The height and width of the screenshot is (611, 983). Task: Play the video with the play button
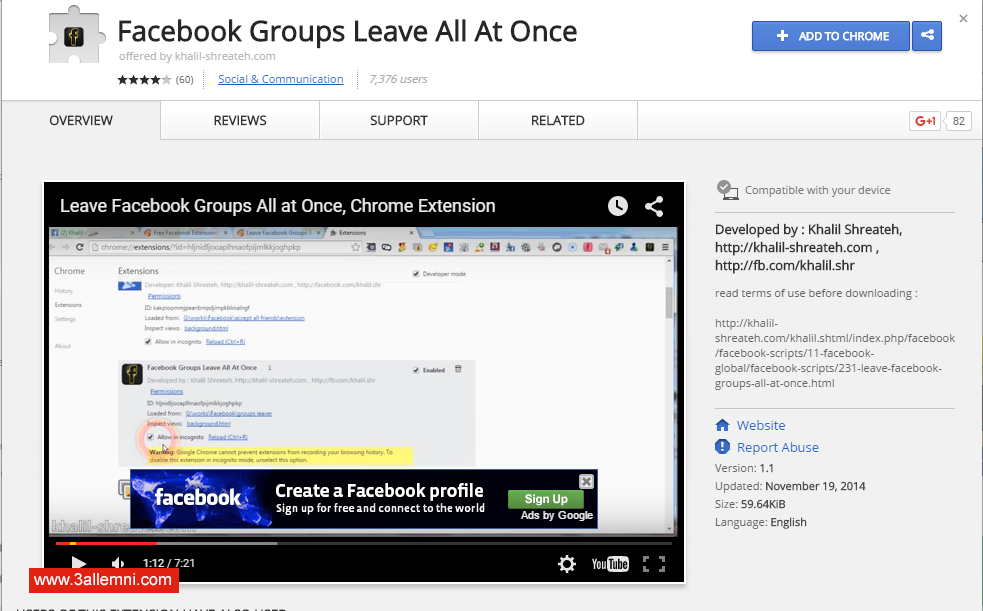click(79, 563)
